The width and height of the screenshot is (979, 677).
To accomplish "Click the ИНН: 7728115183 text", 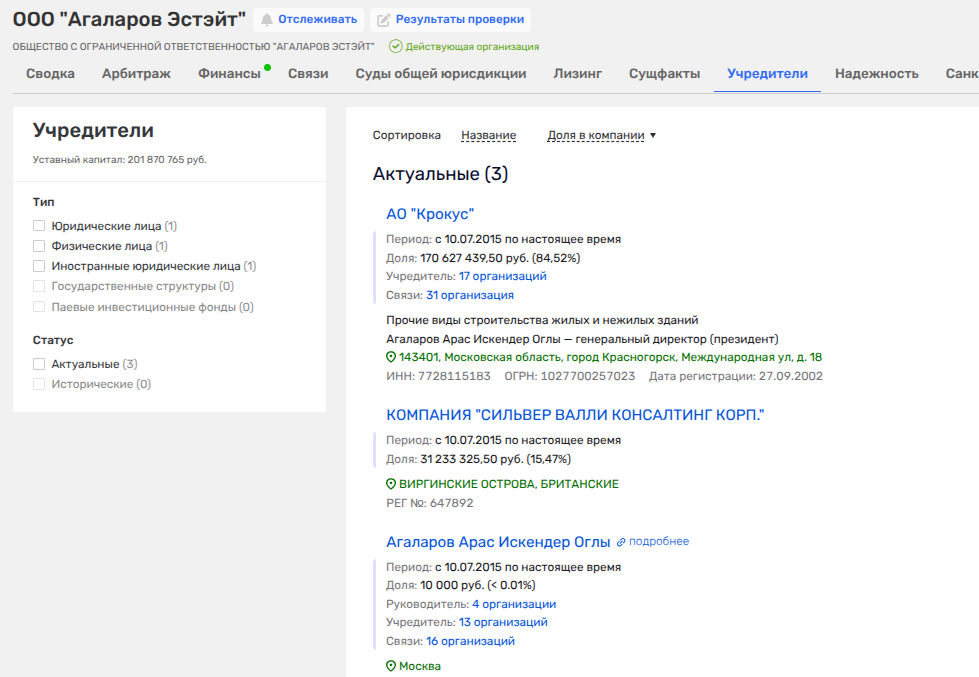I will tap(438, 376).
